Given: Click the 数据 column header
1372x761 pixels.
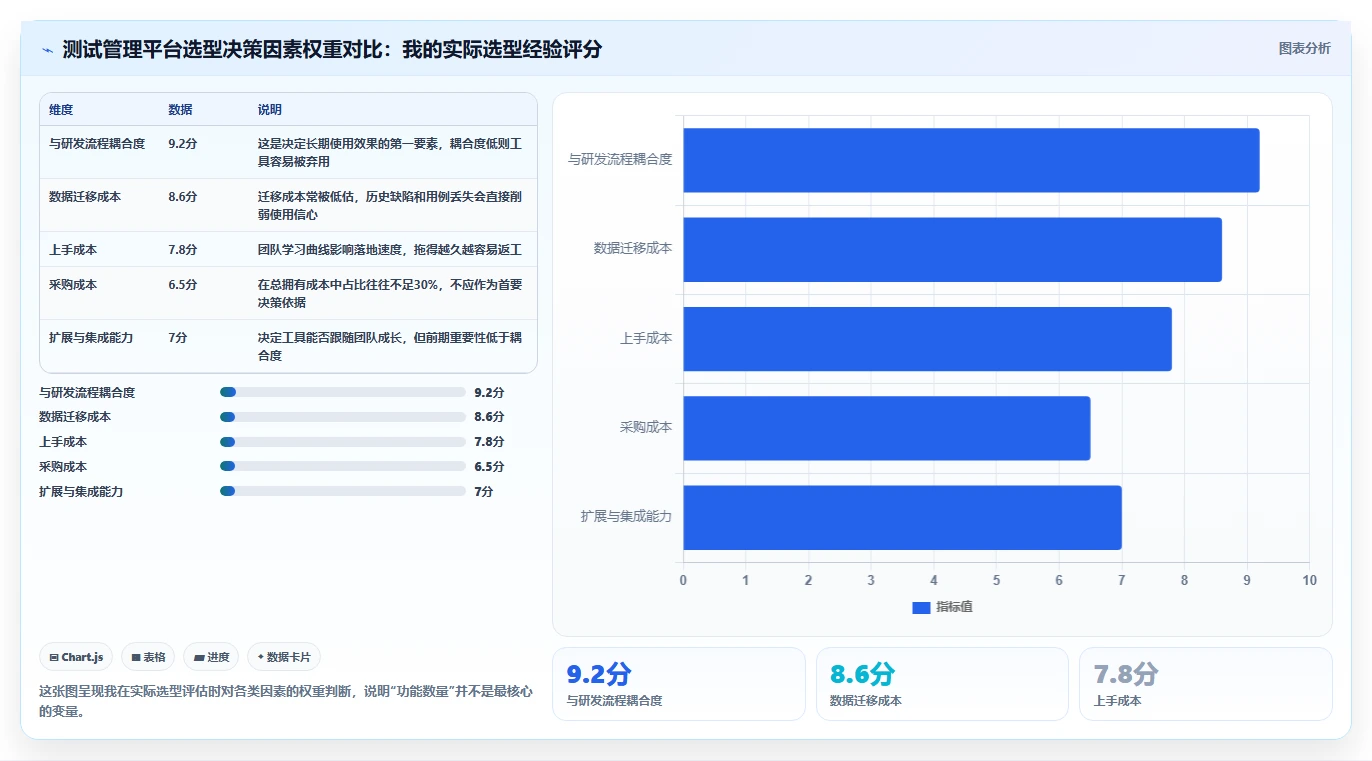Looking at the screenshot, I should coord(181,109).
